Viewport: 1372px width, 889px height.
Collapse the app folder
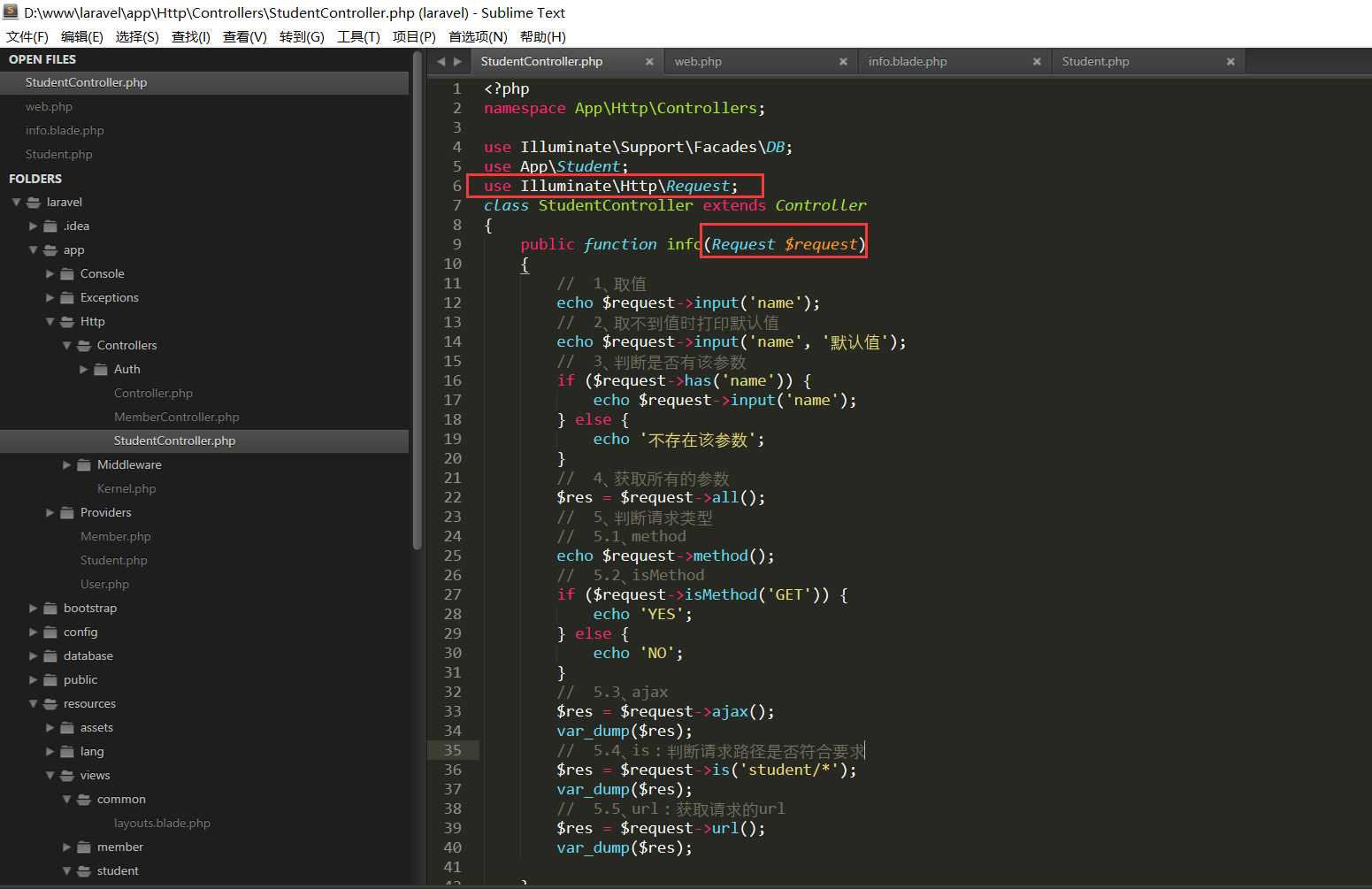(33, 249)
